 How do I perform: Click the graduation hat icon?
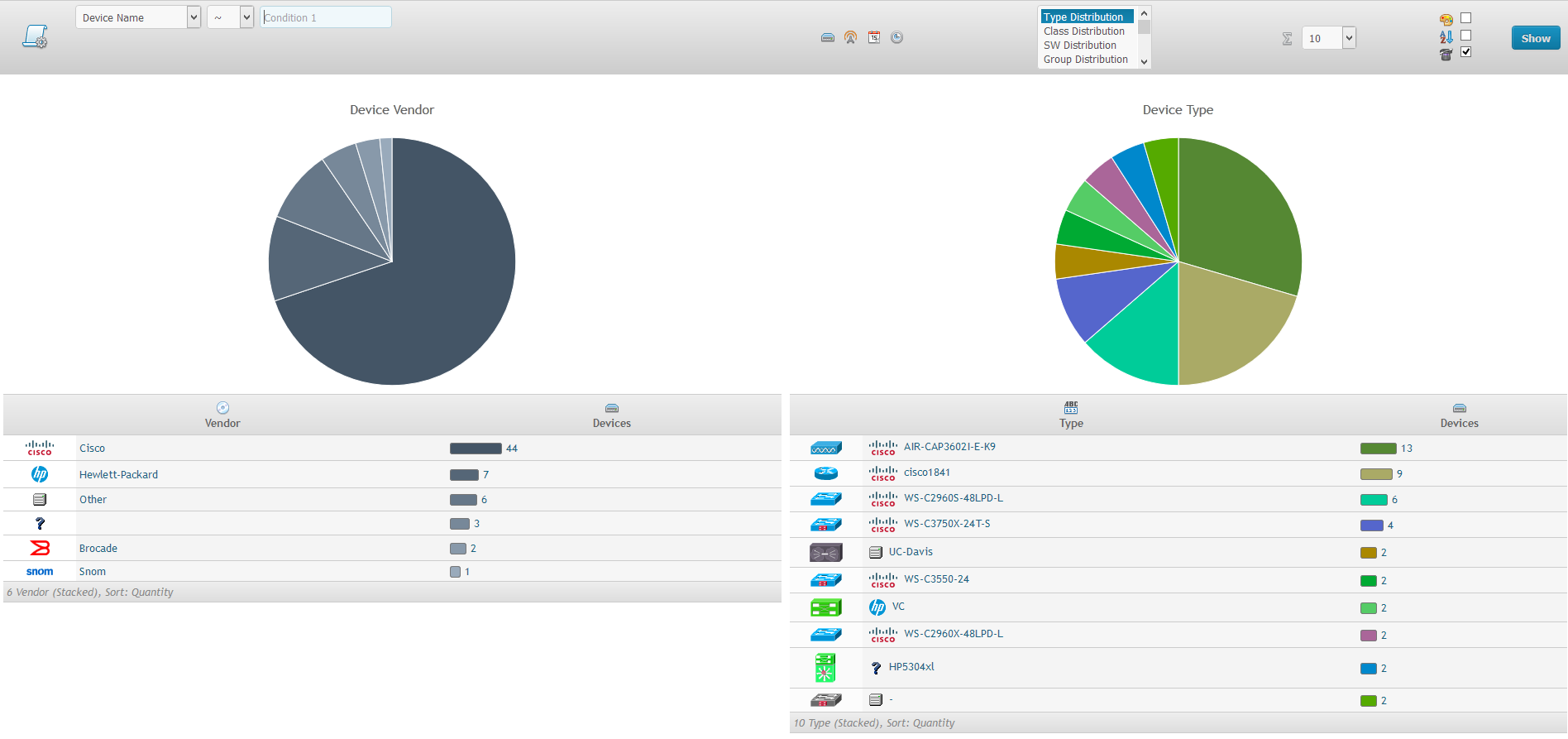pos(1446,54)
